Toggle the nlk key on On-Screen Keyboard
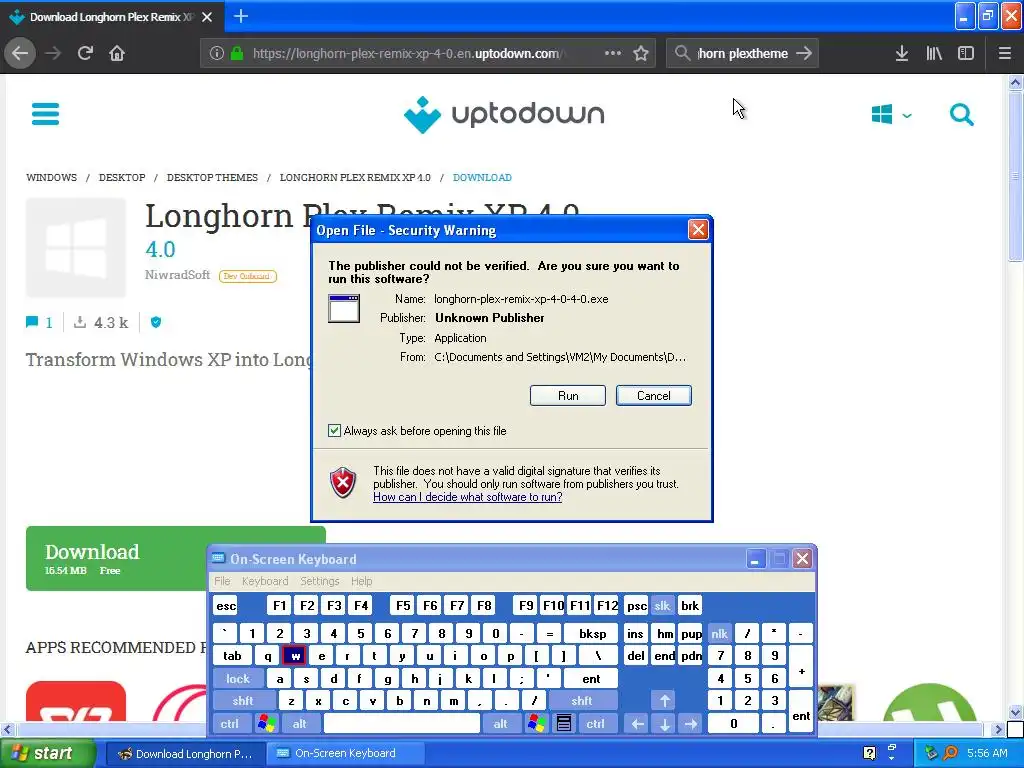The height and width of the screenshot is (768, 1024). pos(719,633)
